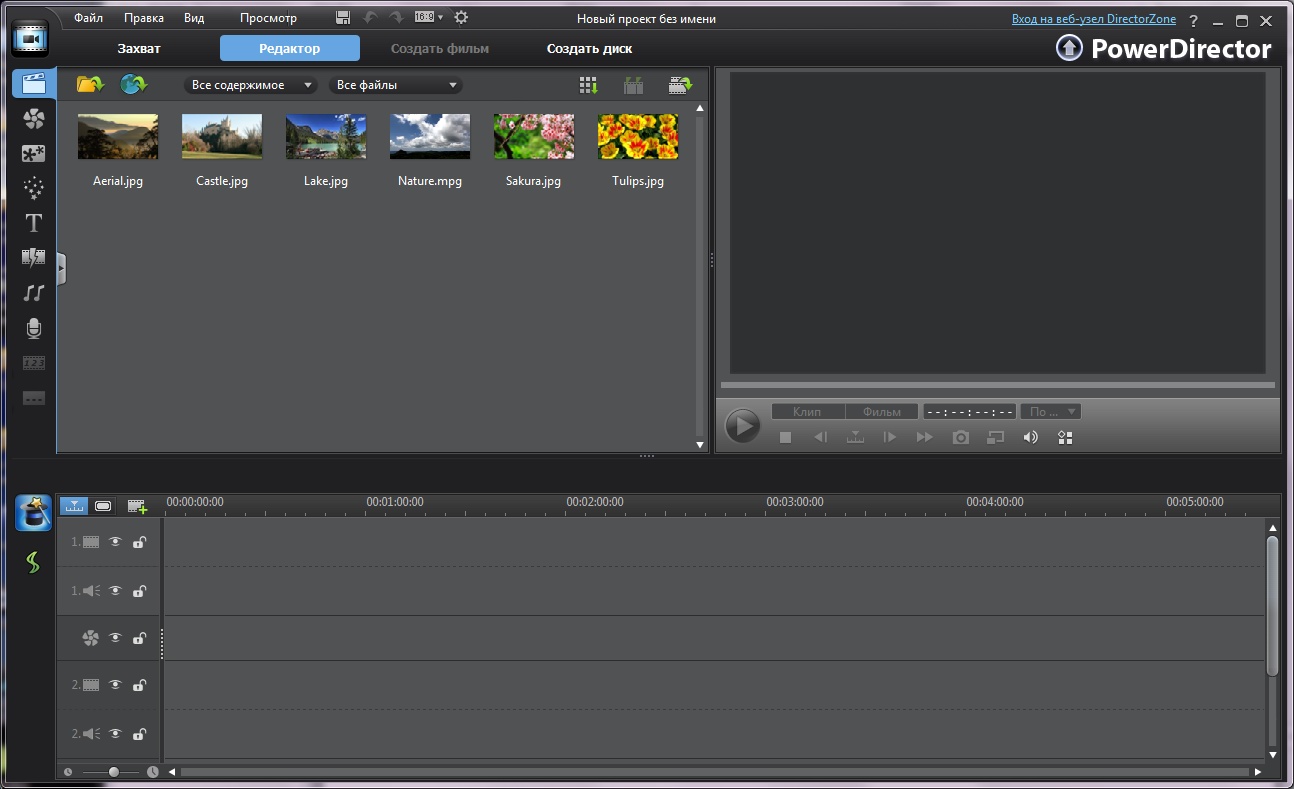Launch the Magic Movie Wizard icon
The height and width of the screenshot is (789, 1294).
[33, 513]
